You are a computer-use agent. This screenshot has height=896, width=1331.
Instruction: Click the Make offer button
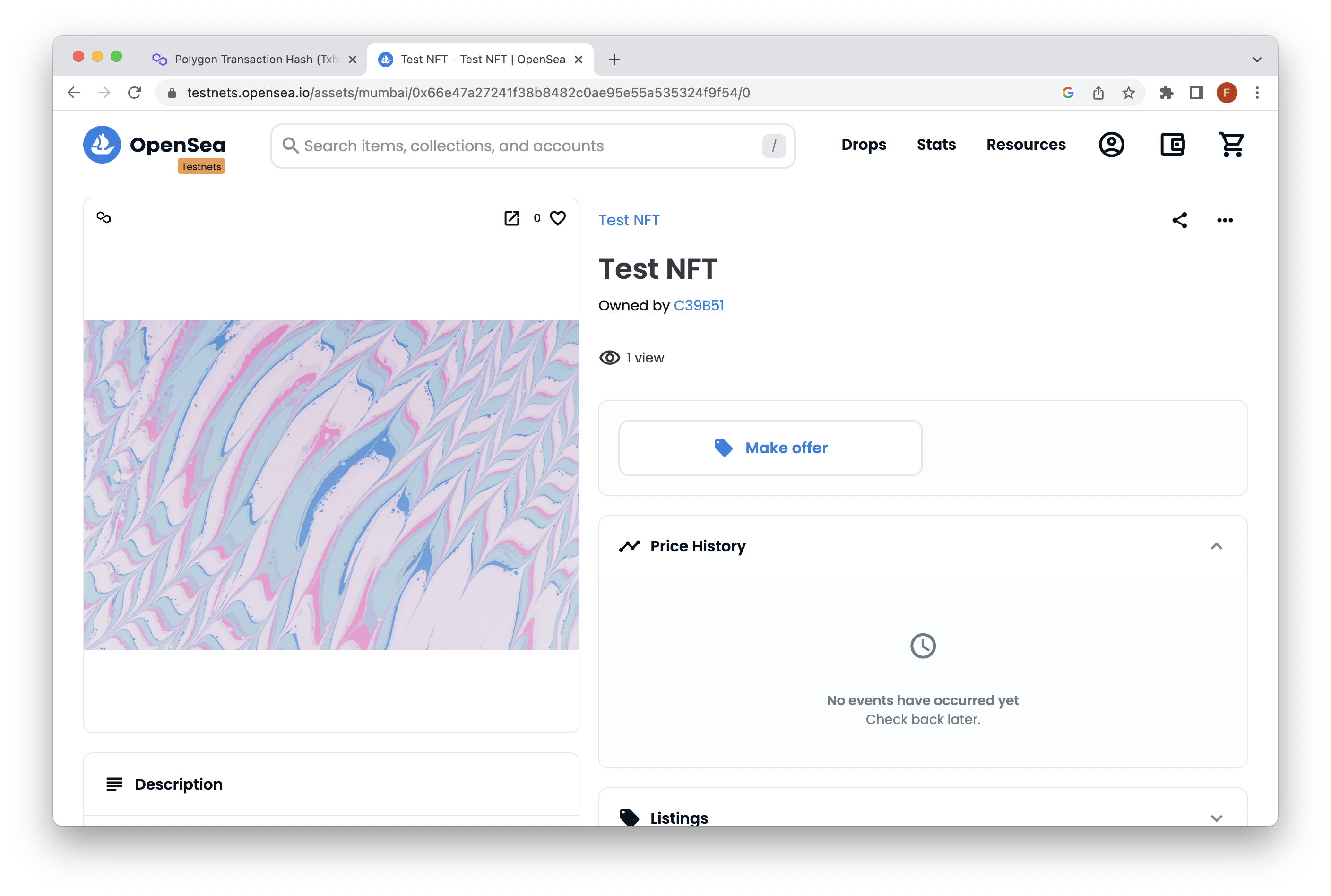pyautogui.click(x=770, y=447)
